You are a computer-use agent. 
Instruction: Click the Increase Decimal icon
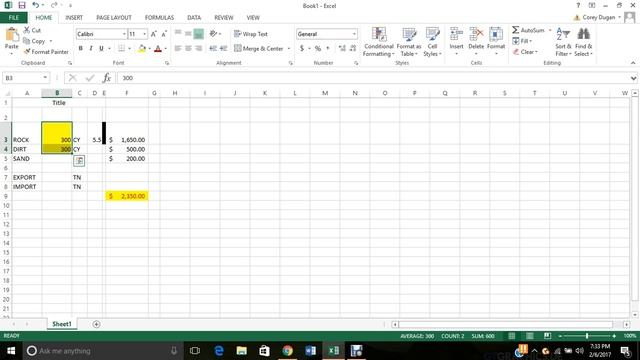[342, 49]
